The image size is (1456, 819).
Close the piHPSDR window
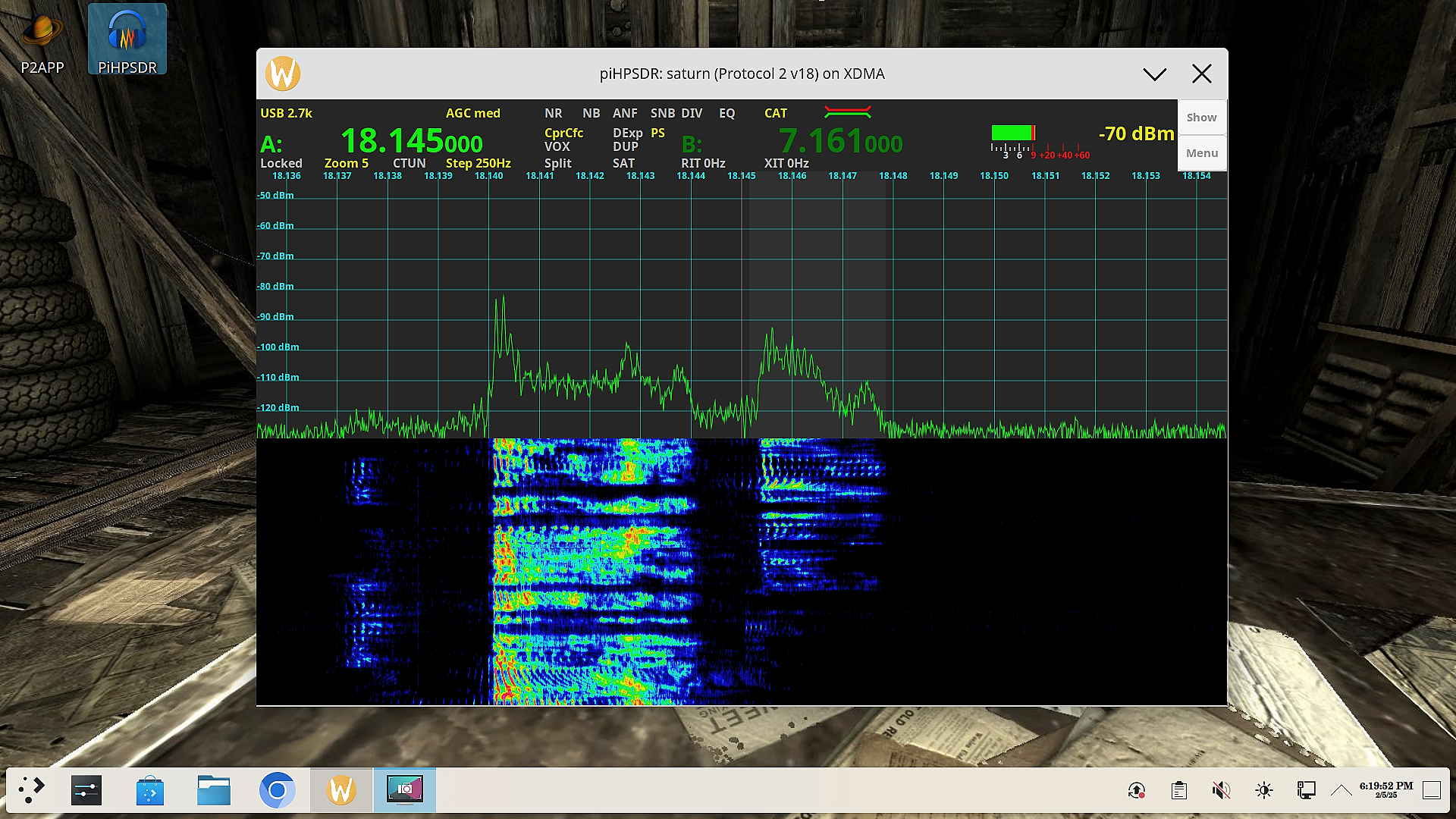[1202, 74]
